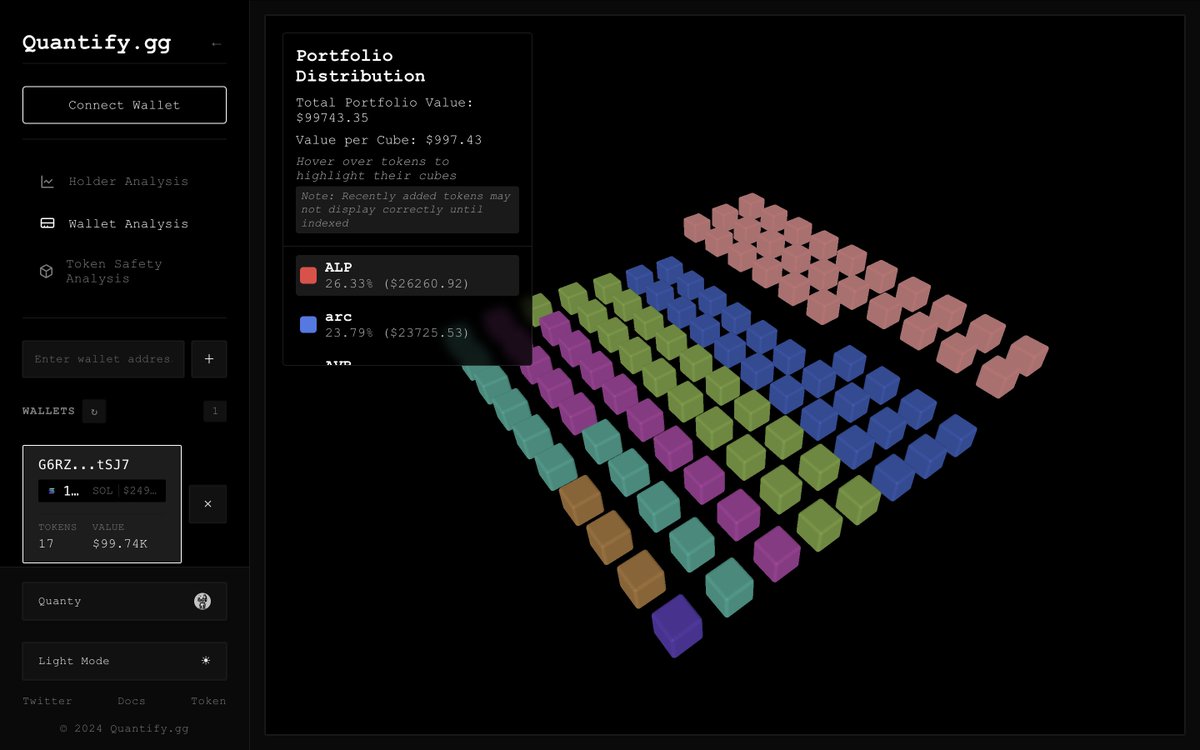Click the Token Safety cube icon
This screenshot has width=1200, height=750.
(x=46, y=271)
